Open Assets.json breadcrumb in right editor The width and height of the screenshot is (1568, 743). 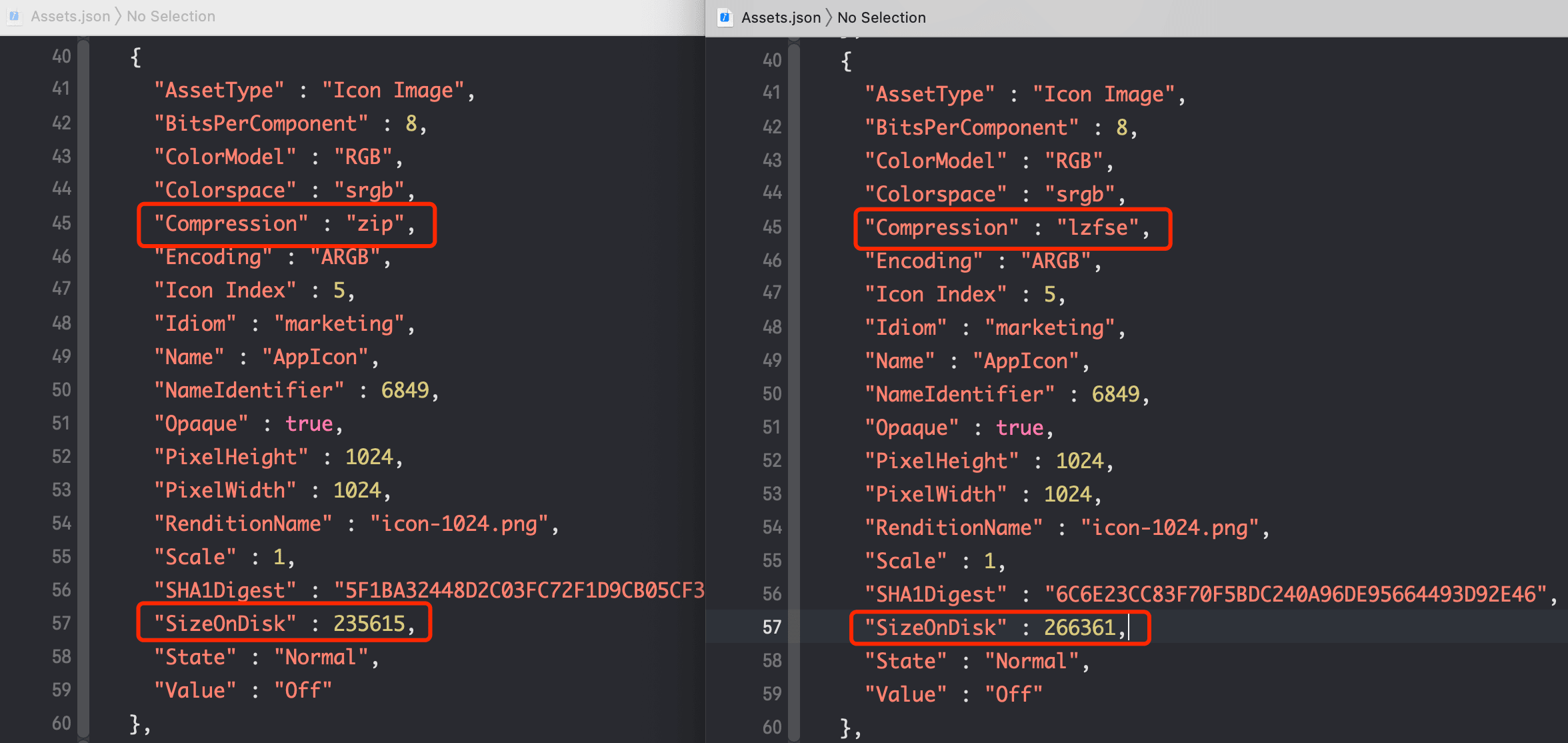pos(781,17)
